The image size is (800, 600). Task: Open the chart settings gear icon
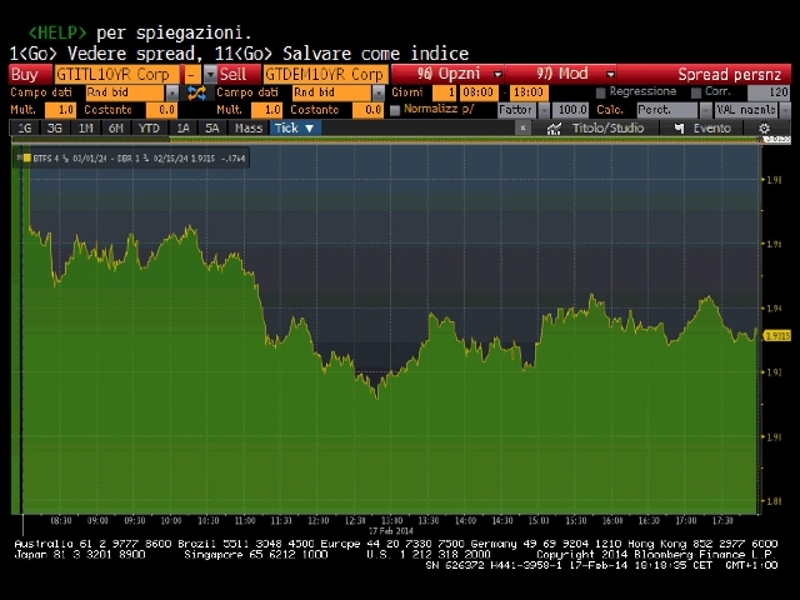tap(764, 128)
